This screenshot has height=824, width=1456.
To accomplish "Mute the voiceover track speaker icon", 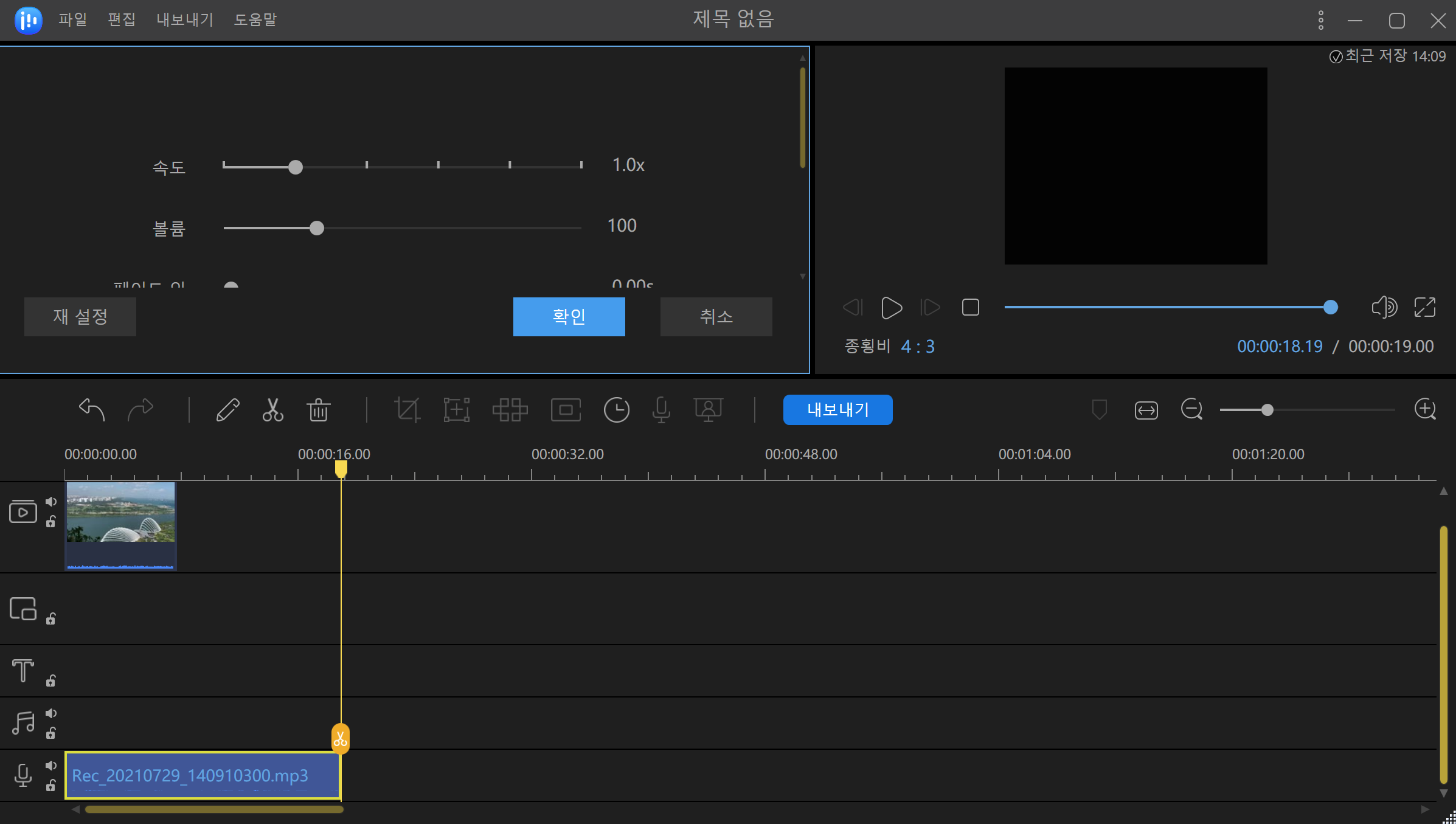I will tap(51, 766).
